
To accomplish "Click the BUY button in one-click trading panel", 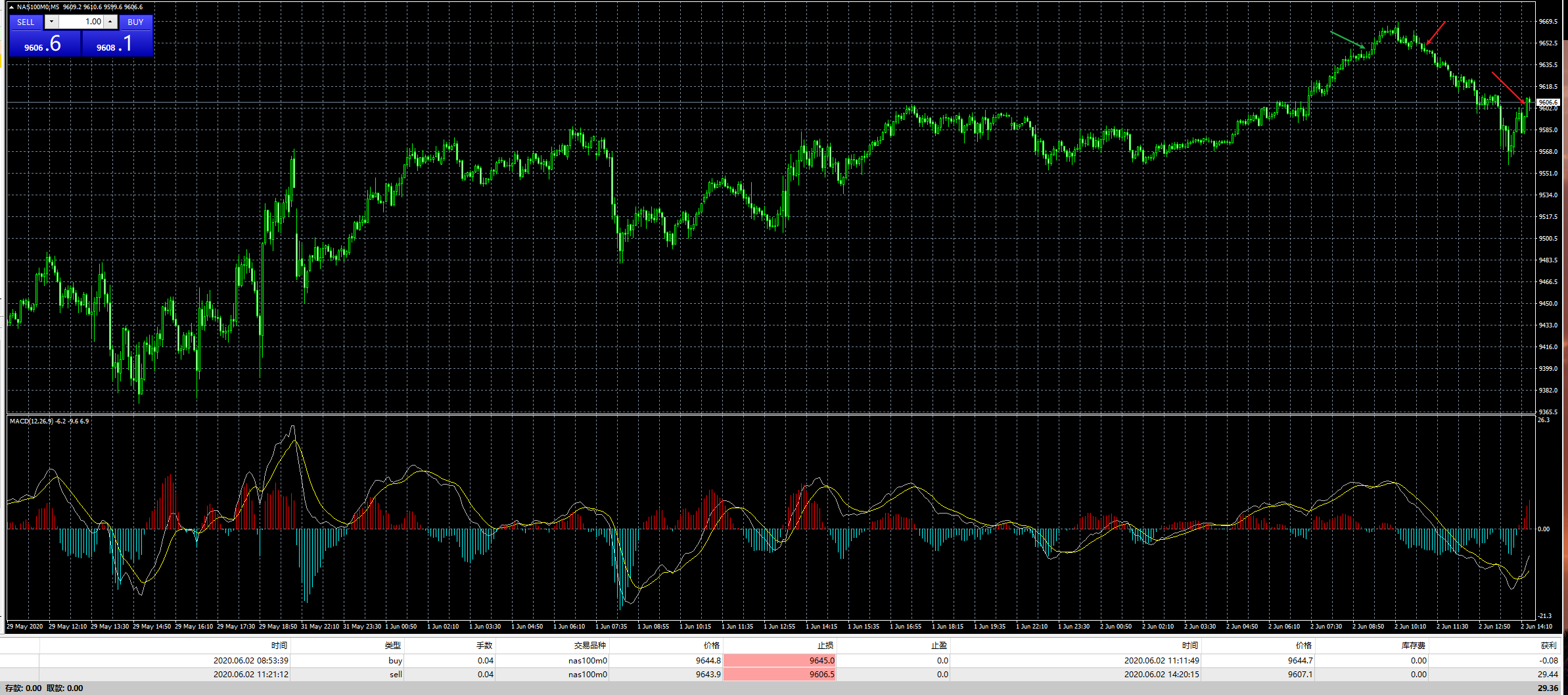I will (135, 22).
